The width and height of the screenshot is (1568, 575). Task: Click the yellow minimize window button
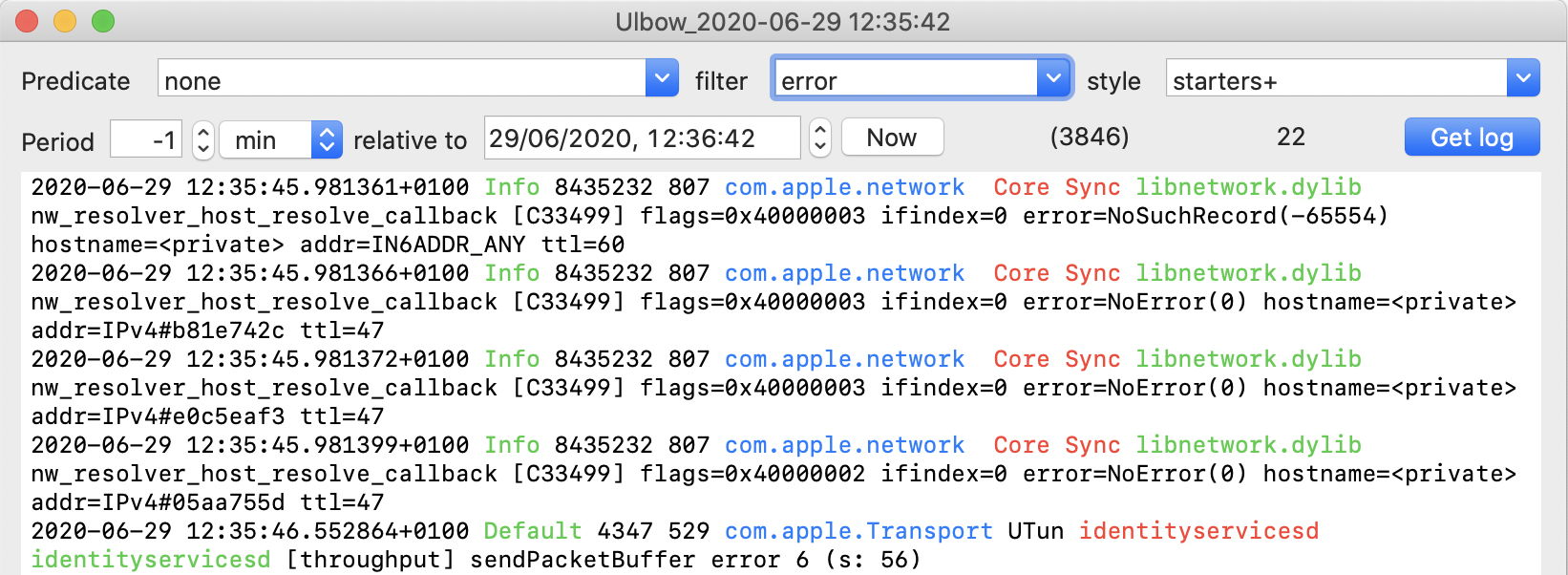(65, 21)
